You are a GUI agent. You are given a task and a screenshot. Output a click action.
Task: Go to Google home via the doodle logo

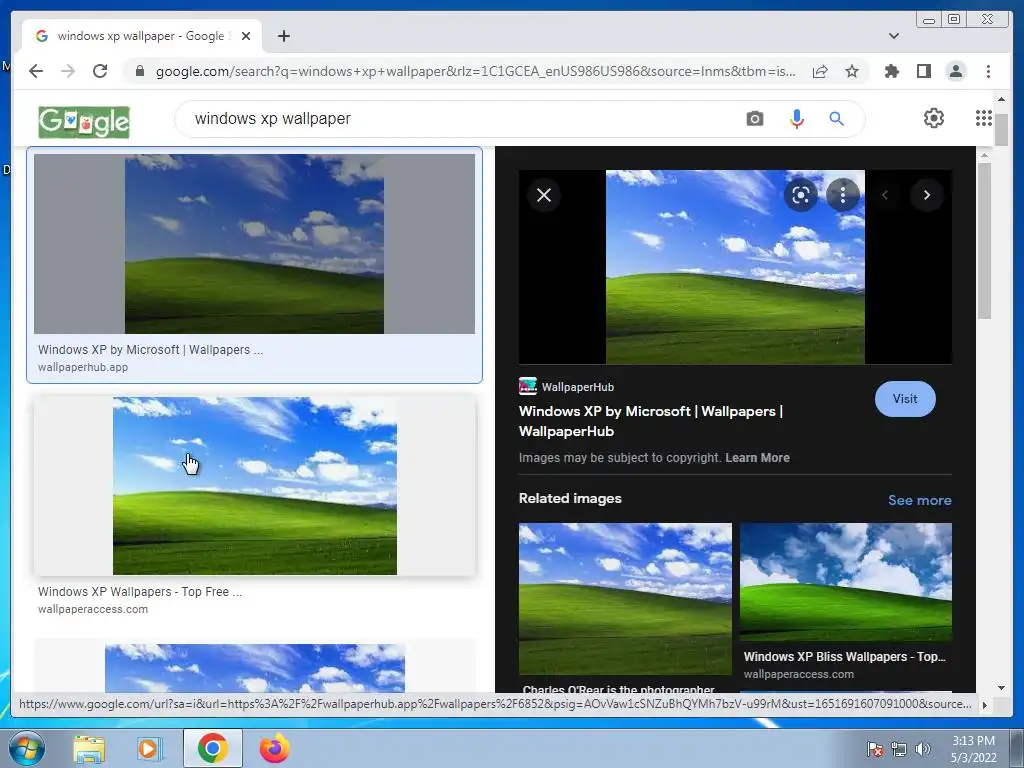point(84,122)
